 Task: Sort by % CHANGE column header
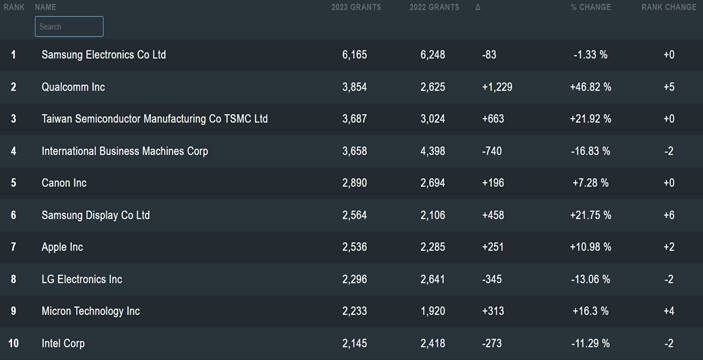pos(590,8)
